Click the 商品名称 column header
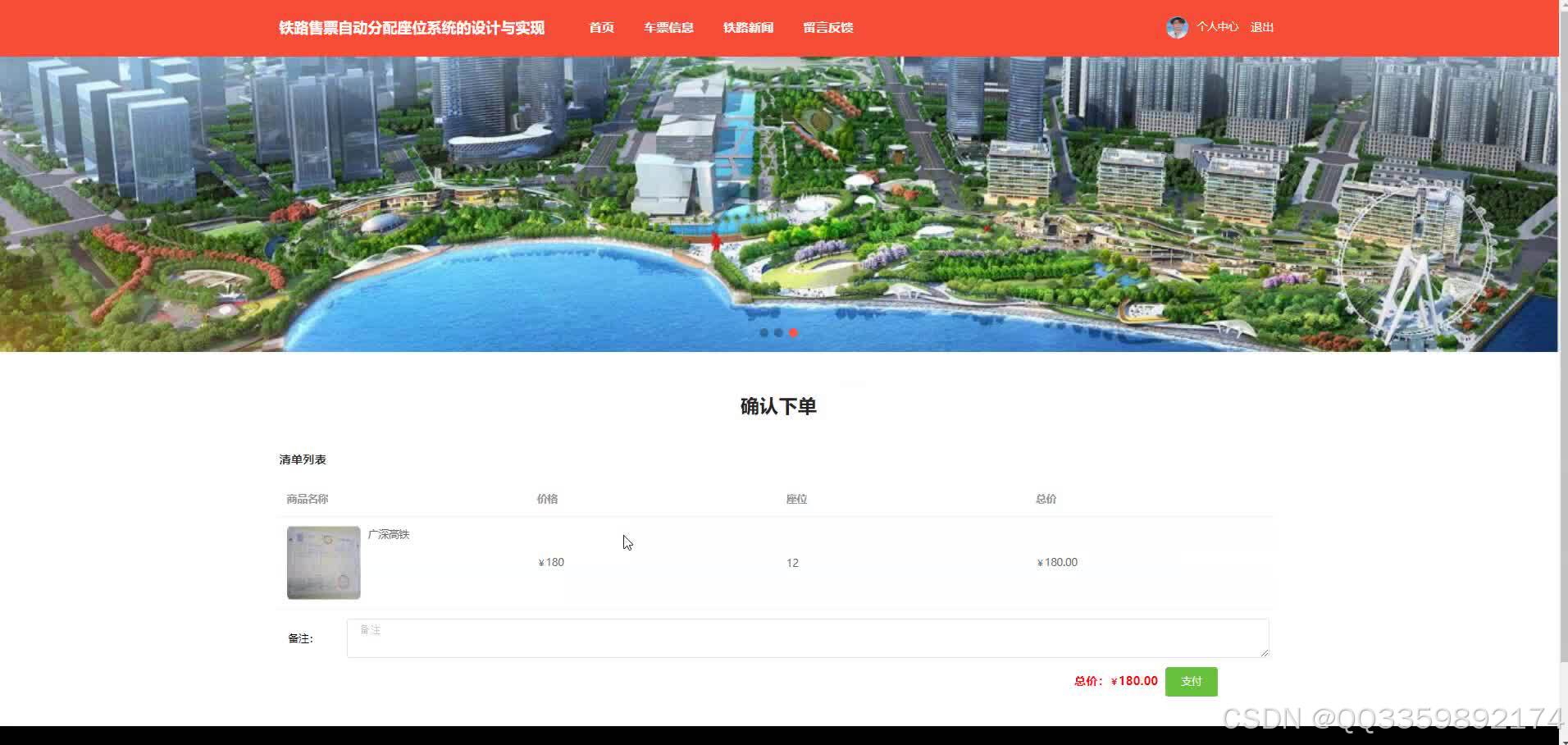This screenshot has height=745, width=1568. tap(307, 499)
